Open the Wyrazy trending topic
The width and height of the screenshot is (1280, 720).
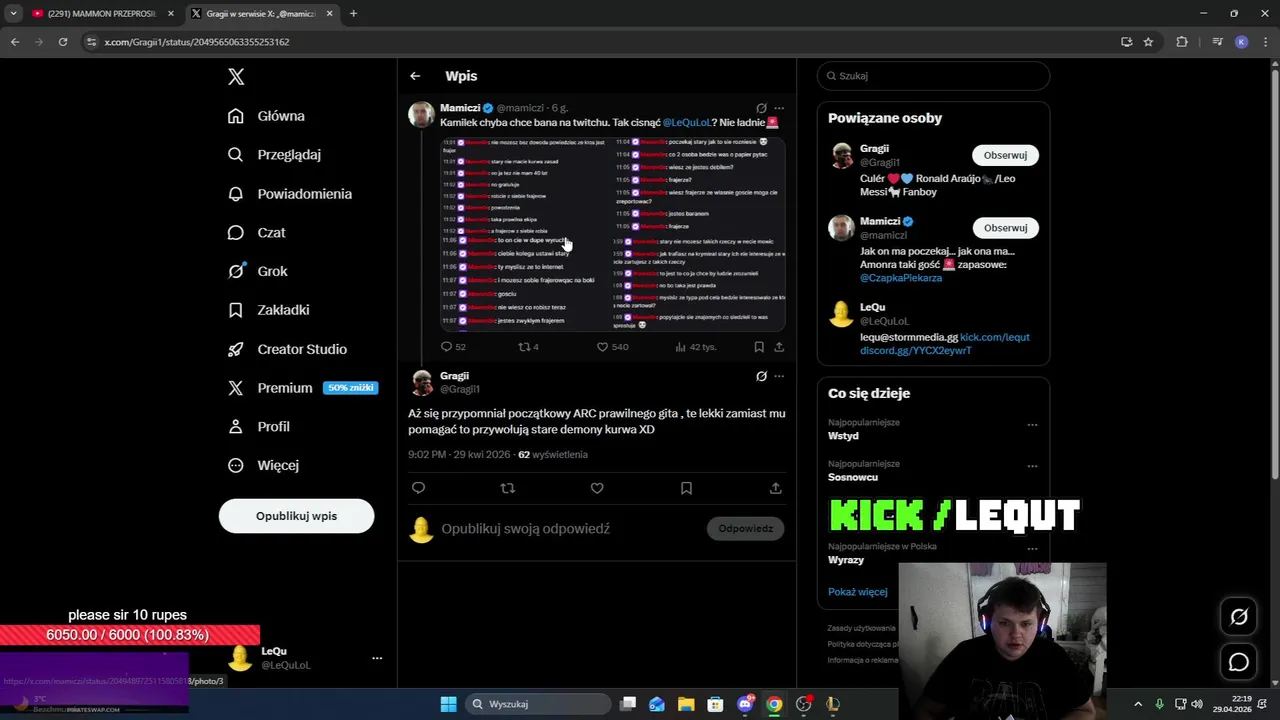846,560
